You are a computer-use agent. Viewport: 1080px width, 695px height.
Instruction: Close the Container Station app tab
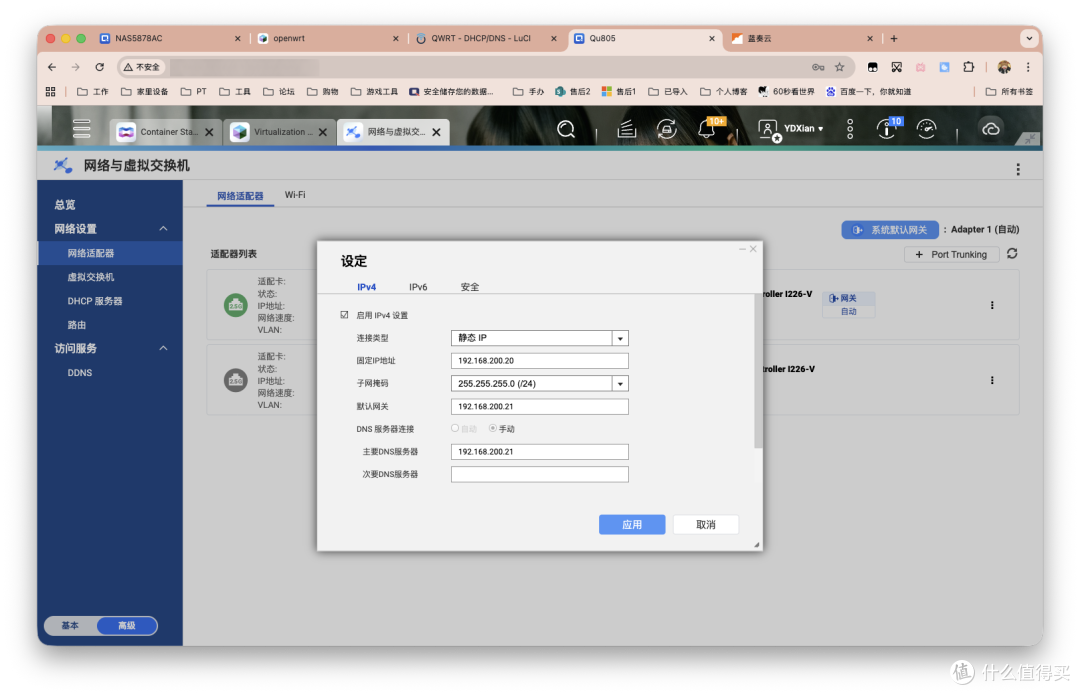tap(209, 132)
